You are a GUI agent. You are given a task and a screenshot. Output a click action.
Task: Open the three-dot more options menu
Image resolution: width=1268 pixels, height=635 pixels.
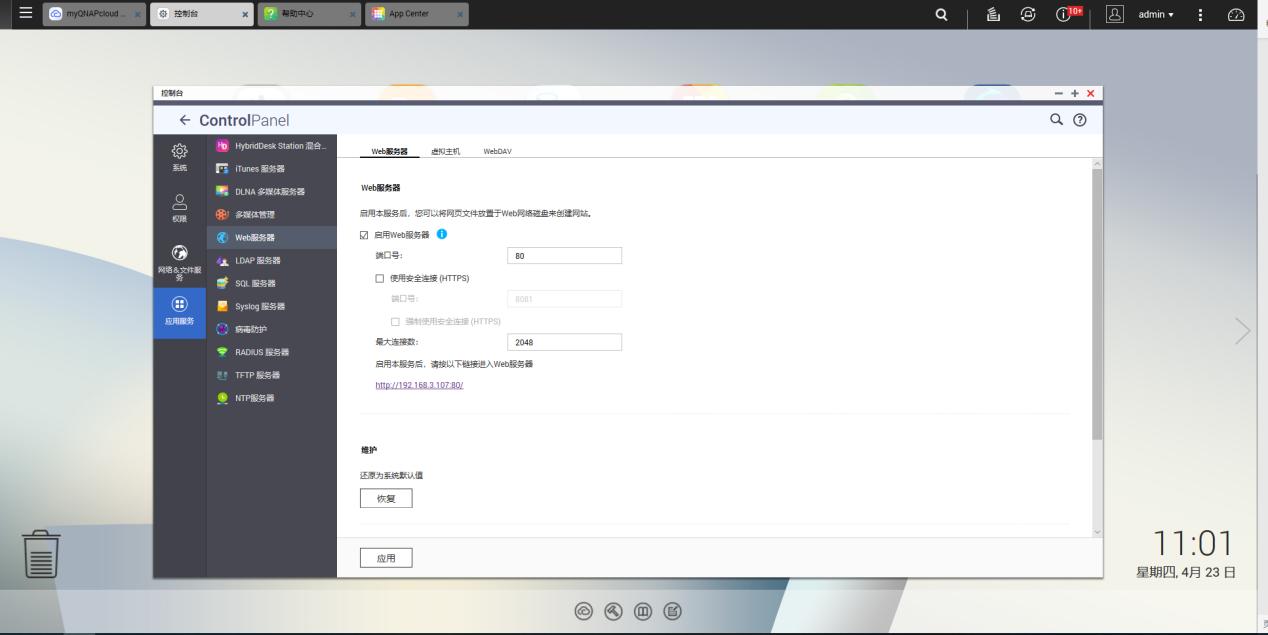pyautogui.click(x=1200, y=14)
